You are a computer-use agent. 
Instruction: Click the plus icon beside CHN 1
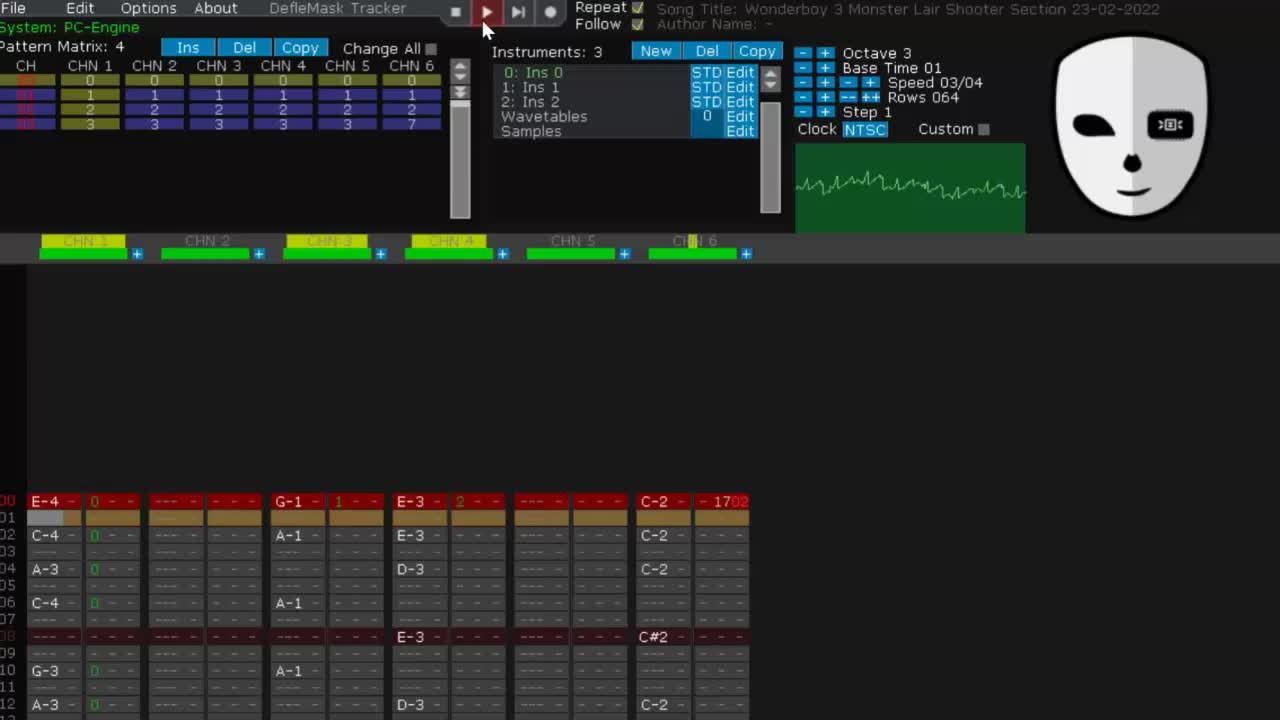(x=137, y=254)
